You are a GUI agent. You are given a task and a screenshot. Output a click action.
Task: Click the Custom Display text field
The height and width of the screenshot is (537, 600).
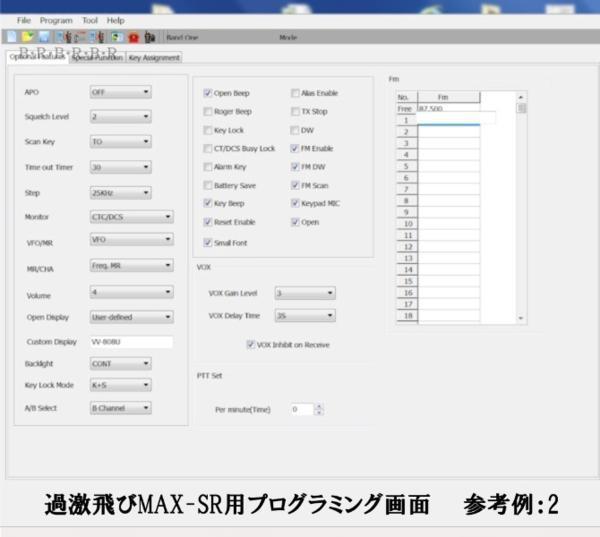[131, 342]
